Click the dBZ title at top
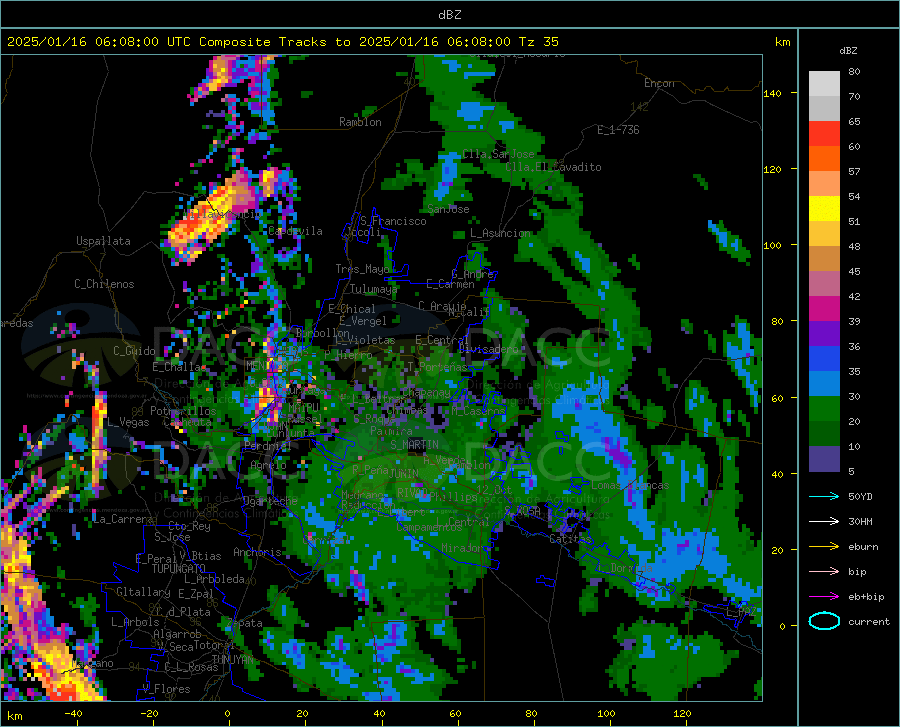Viewport: 900px width, 727px height. [449, 15]
